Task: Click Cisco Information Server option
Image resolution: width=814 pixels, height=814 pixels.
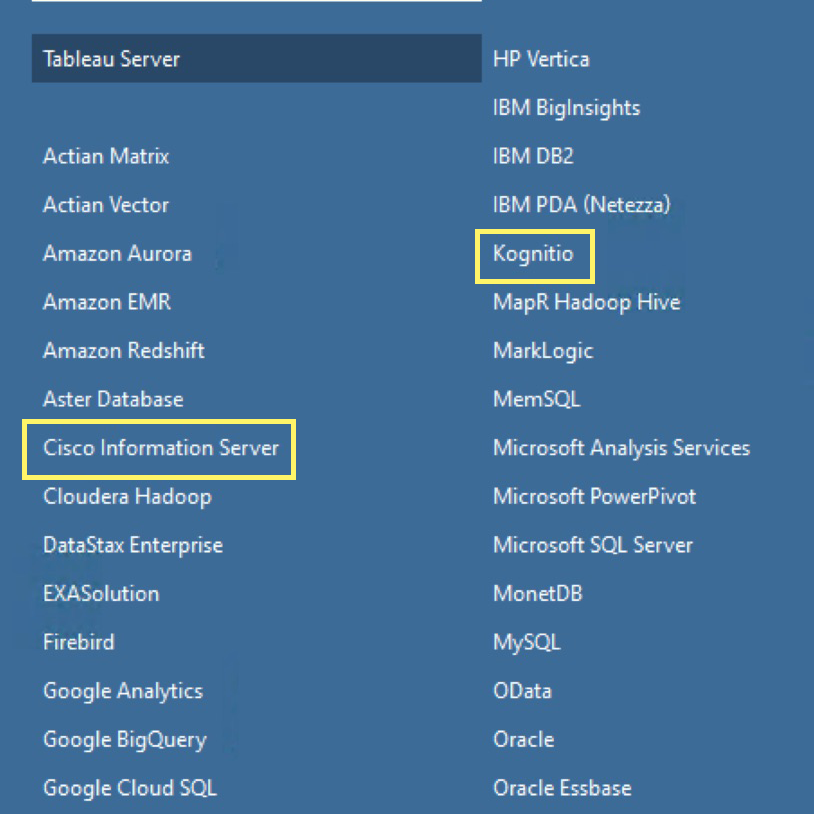Action: 160,448
